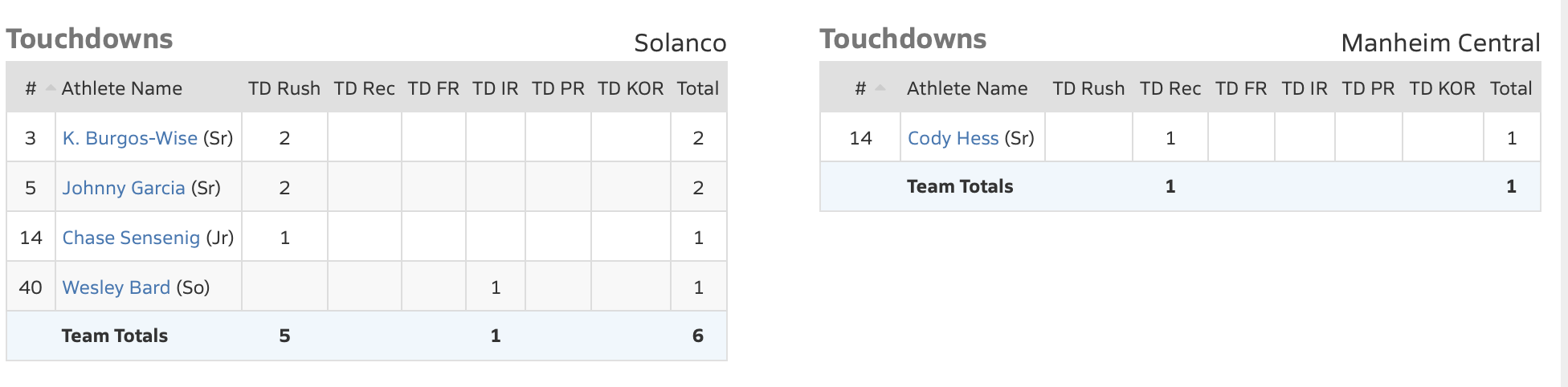Sort Manheim Central table by # arrow
This screenshot has height=387, width=1568.
coord(880,88)
